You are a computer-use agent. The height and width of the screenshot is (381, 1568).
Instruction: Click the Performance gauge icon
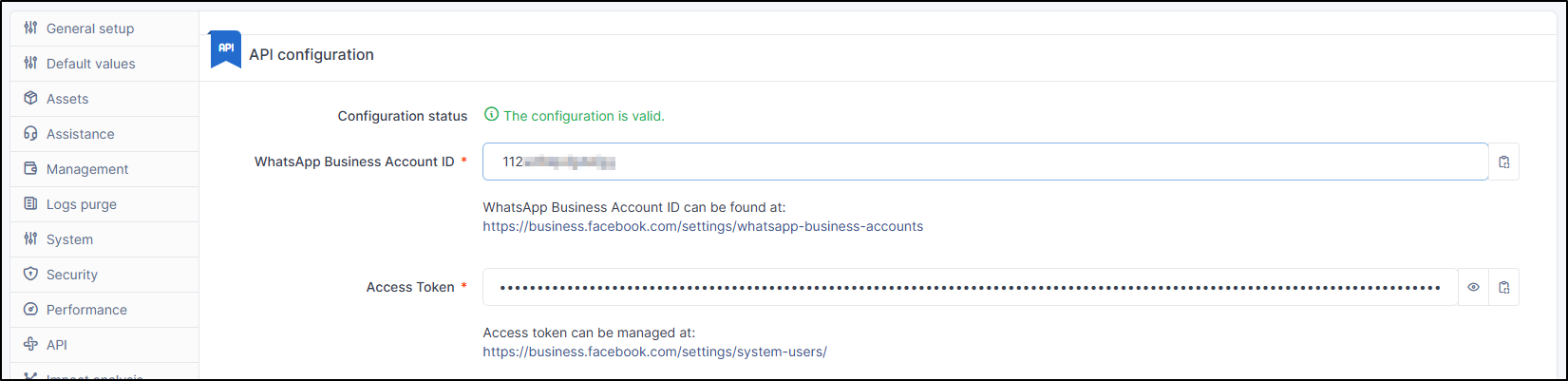pyautogui.click(x=30, y=310)
